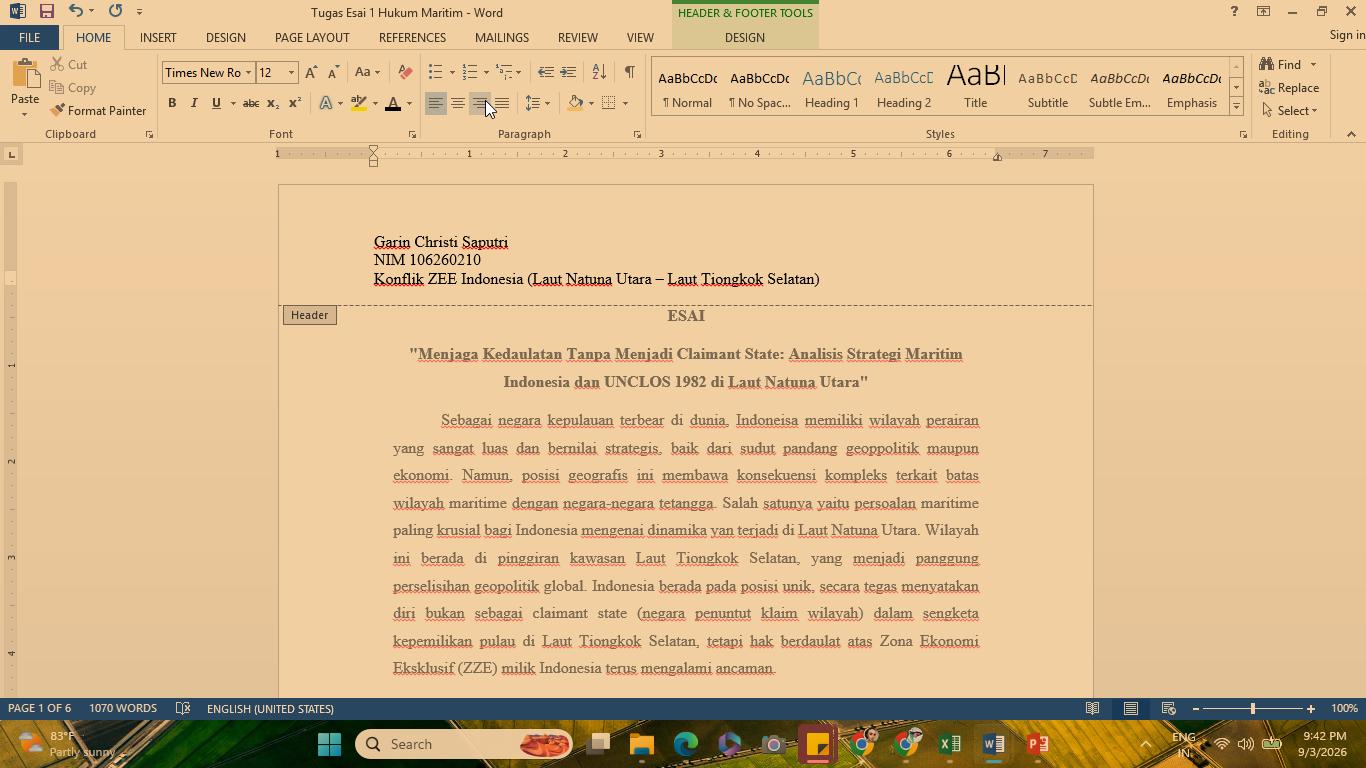This screenshot has width=1366, height=768.
Task: Click the Replace button
Action: point(1289,88)
